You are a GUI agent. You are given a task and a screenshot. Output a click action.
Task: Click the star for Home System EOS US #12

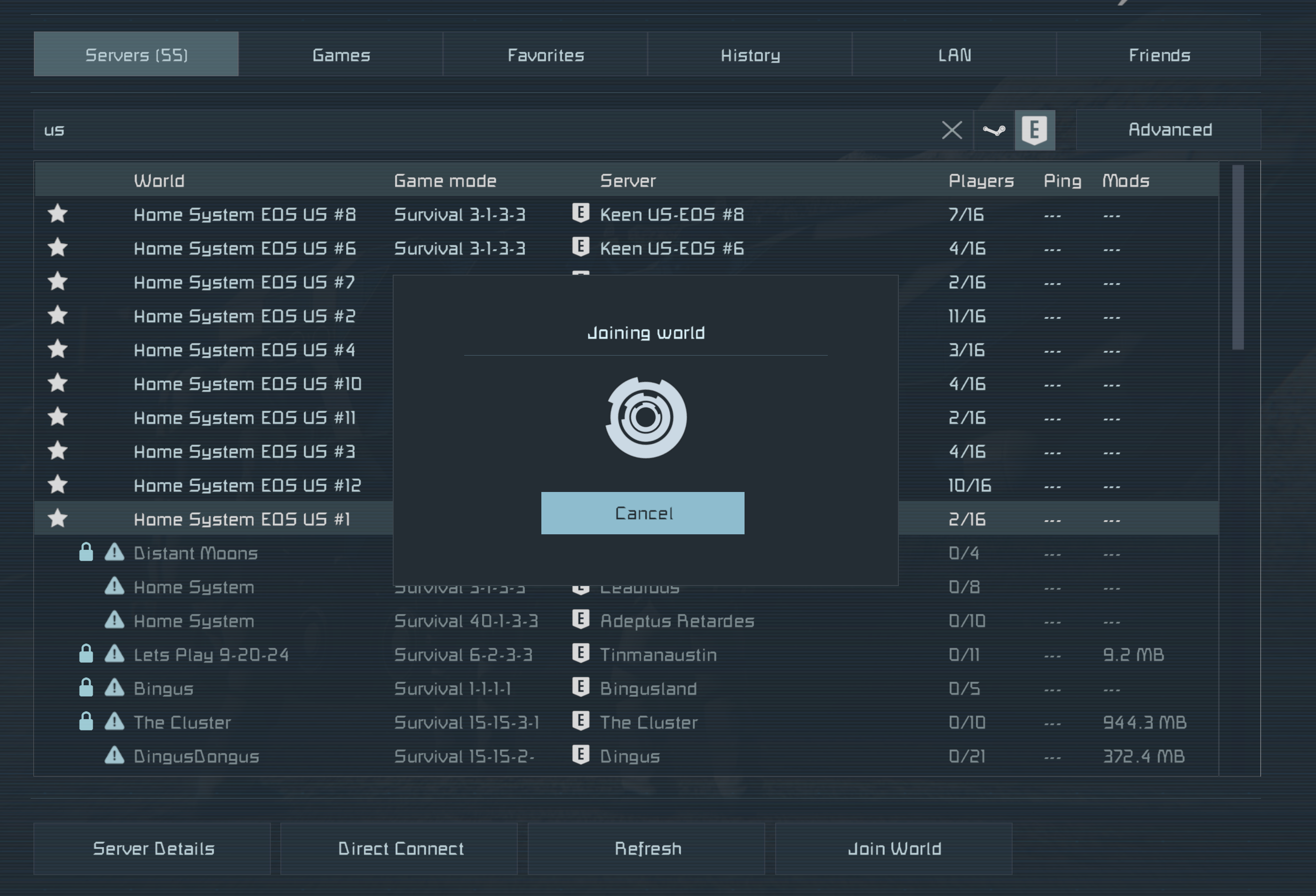tap(58, 485)
